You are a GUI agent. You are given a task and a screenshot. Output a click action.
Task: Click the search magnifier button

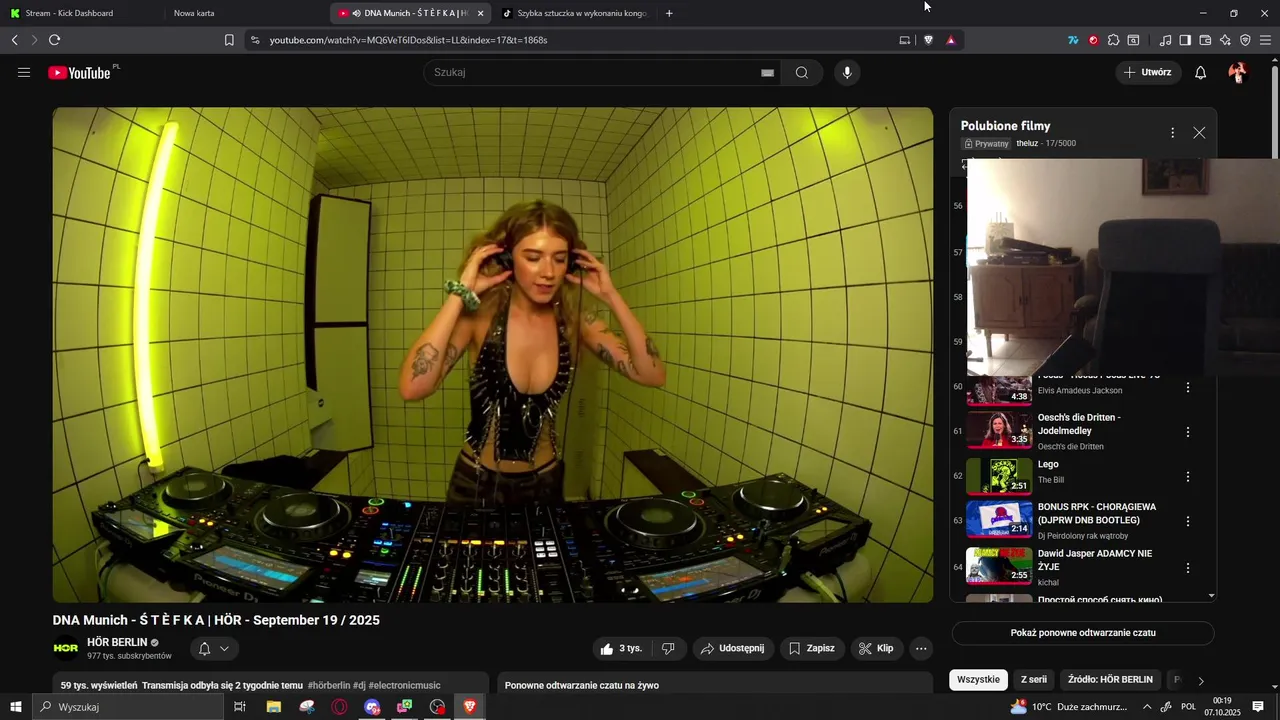tap(802, 72)
